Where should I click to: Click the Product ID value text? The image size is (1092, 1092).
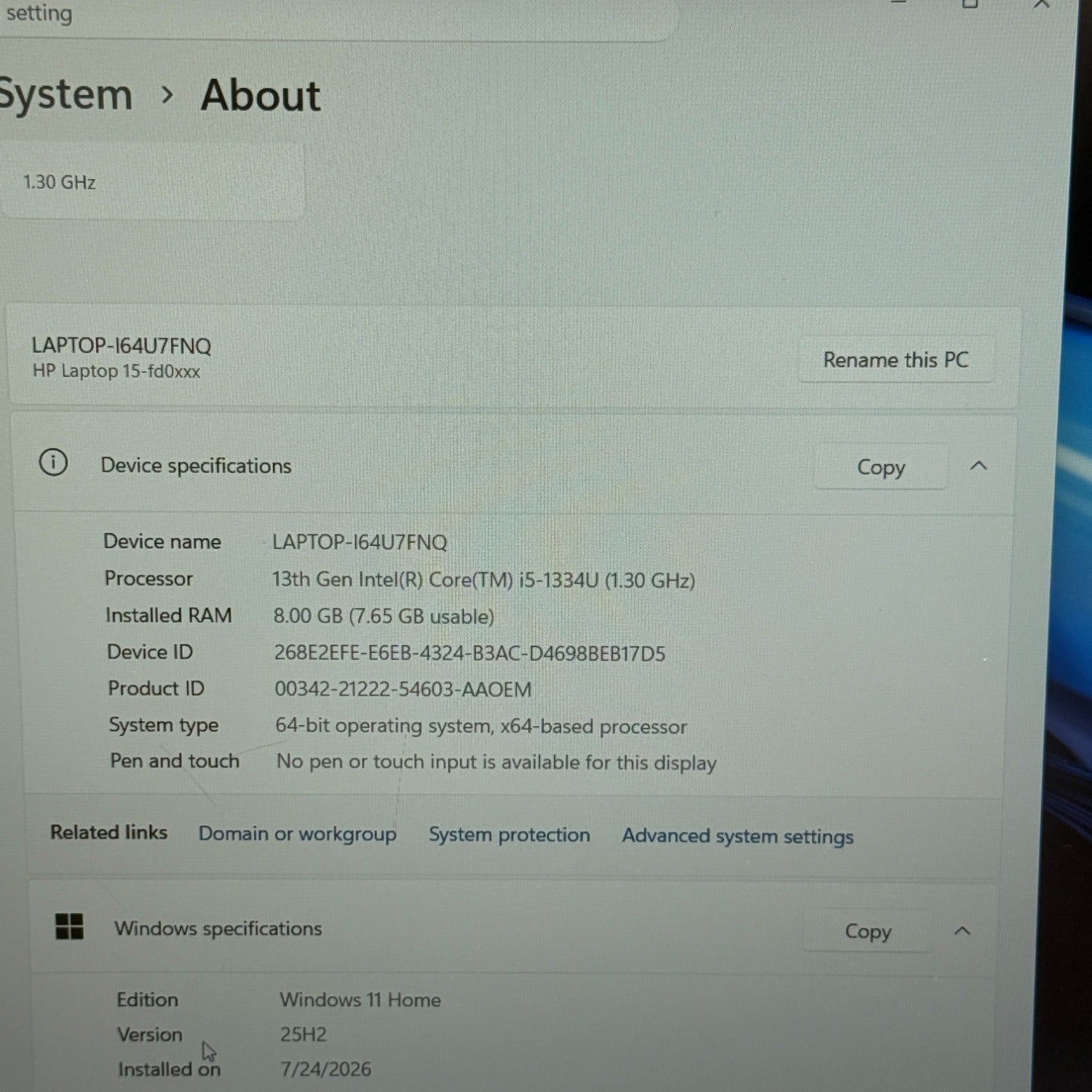point(403,689)
